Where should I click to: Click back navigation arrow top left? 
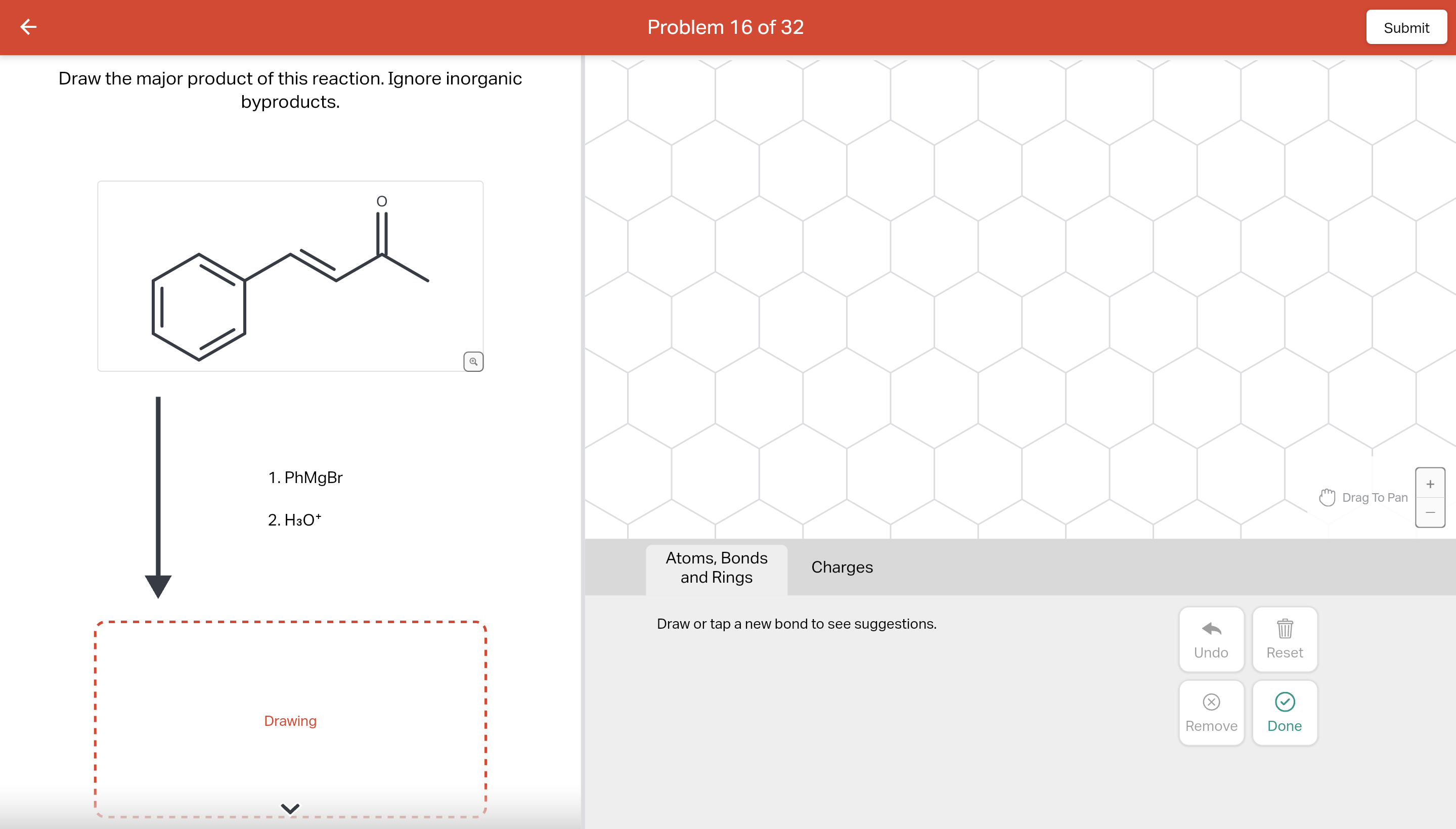pos(28,27)
